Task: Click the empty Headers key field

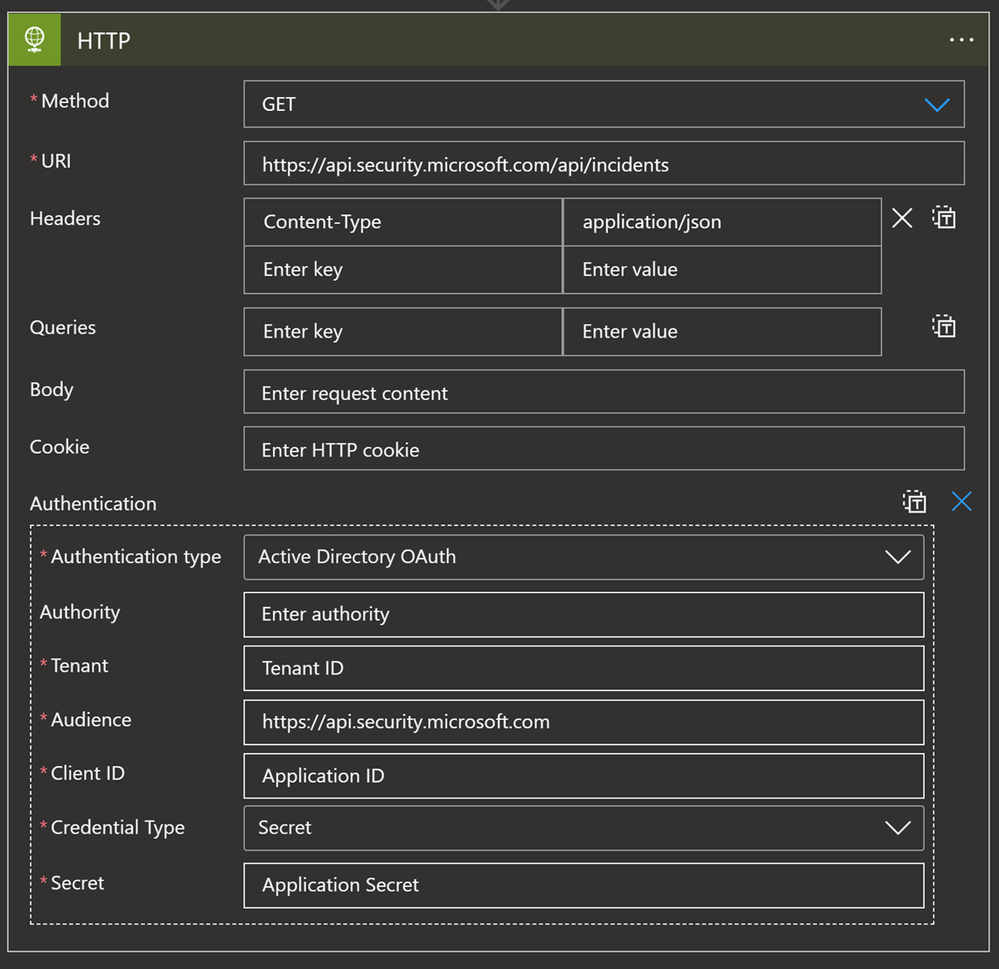Action: (x=402, y=270)
